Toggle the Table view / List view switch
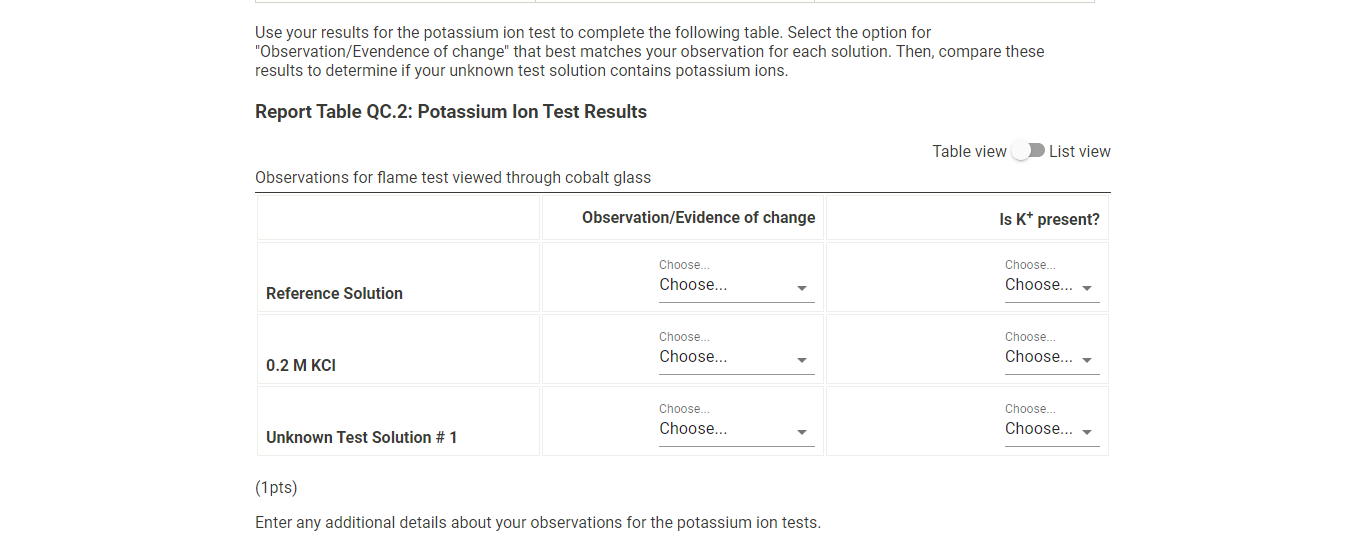1366x536 pixels. [x=1028, y=151]
